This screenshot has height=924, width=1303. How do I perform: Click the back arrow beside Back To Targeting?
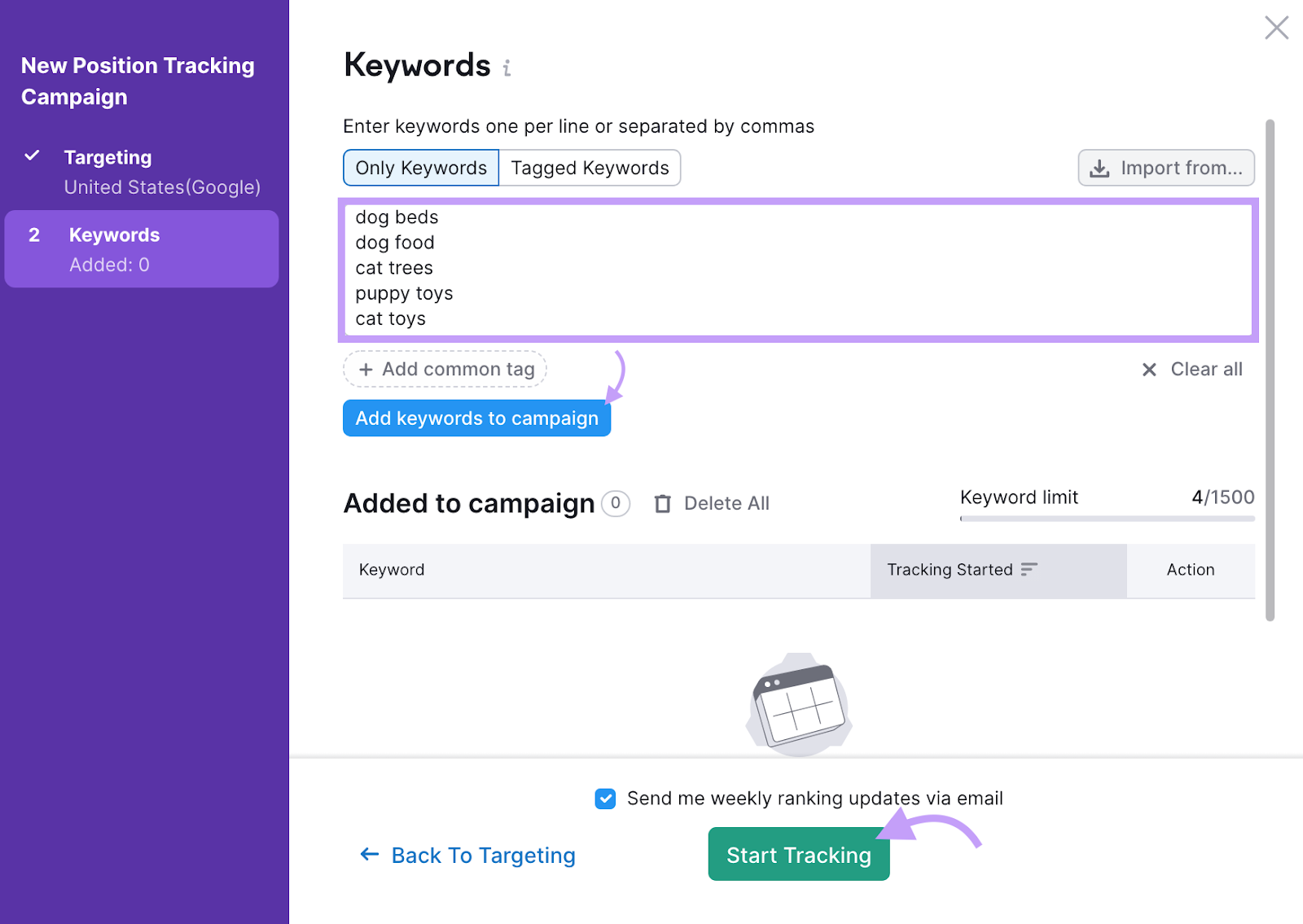[369, 855]
